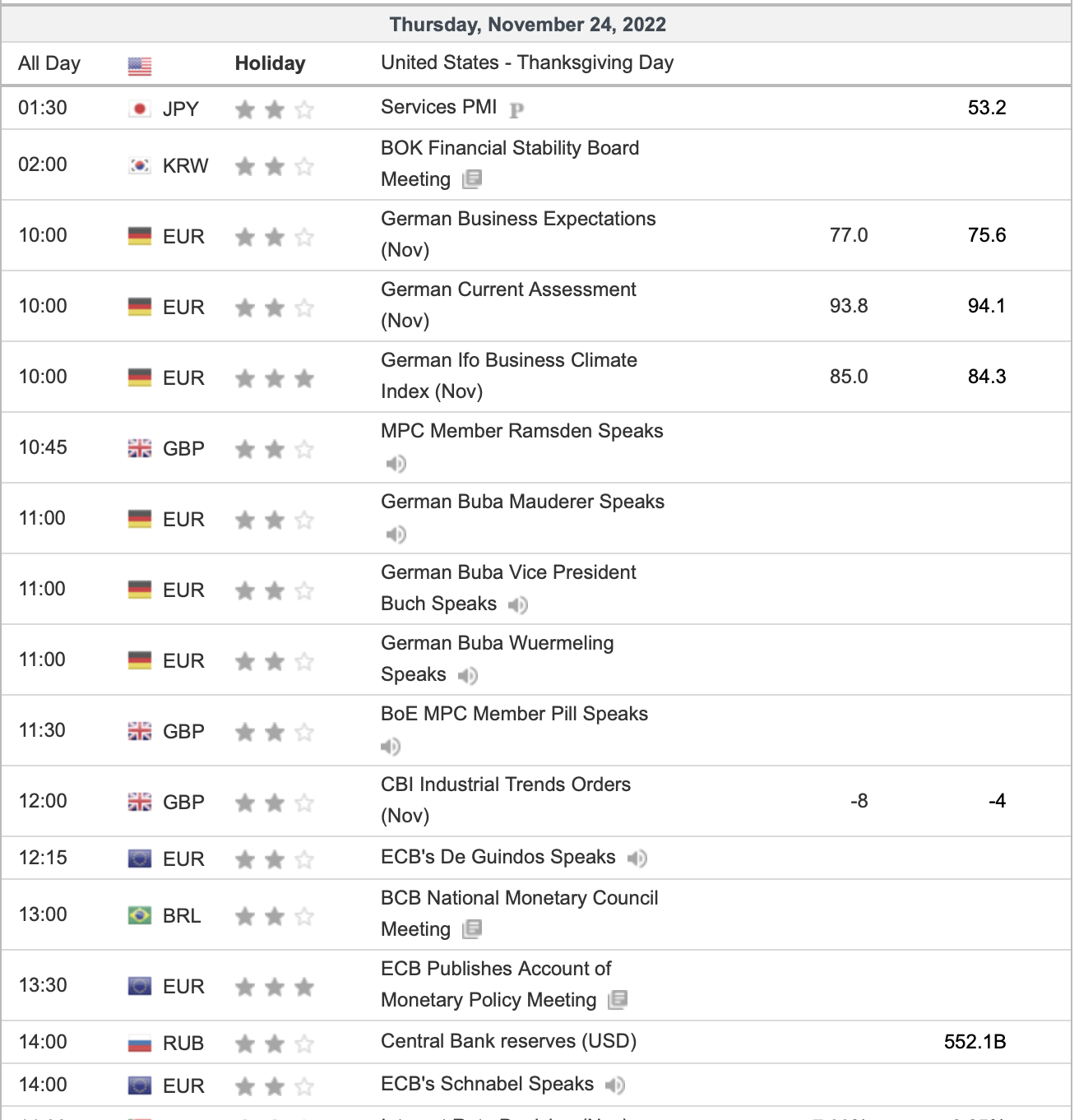Click the report icon for BOK Meeting

pyautogui.click(x=472, y=179)
